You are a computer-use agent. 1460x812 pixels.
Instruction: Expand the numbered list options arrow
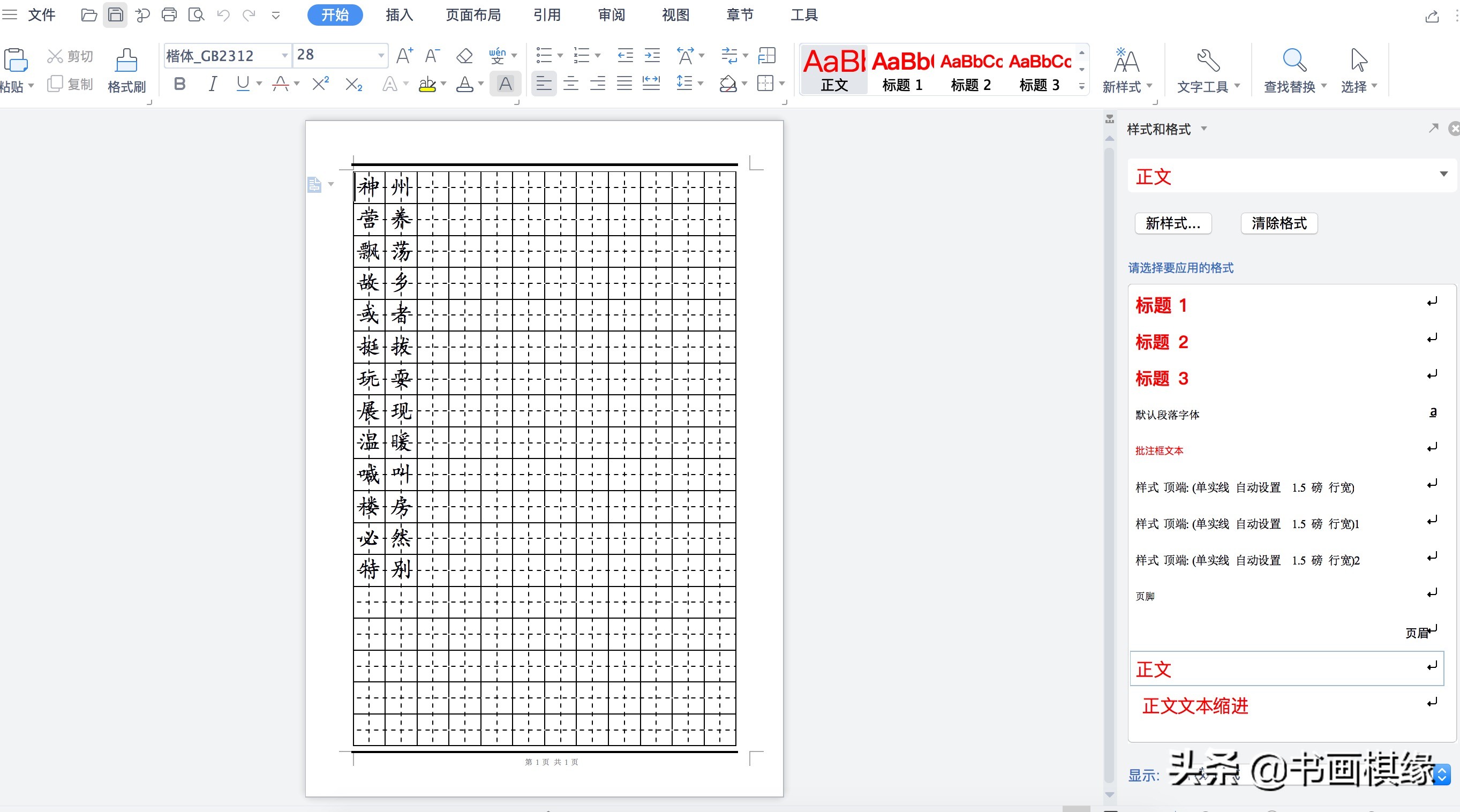click(597, 56)
